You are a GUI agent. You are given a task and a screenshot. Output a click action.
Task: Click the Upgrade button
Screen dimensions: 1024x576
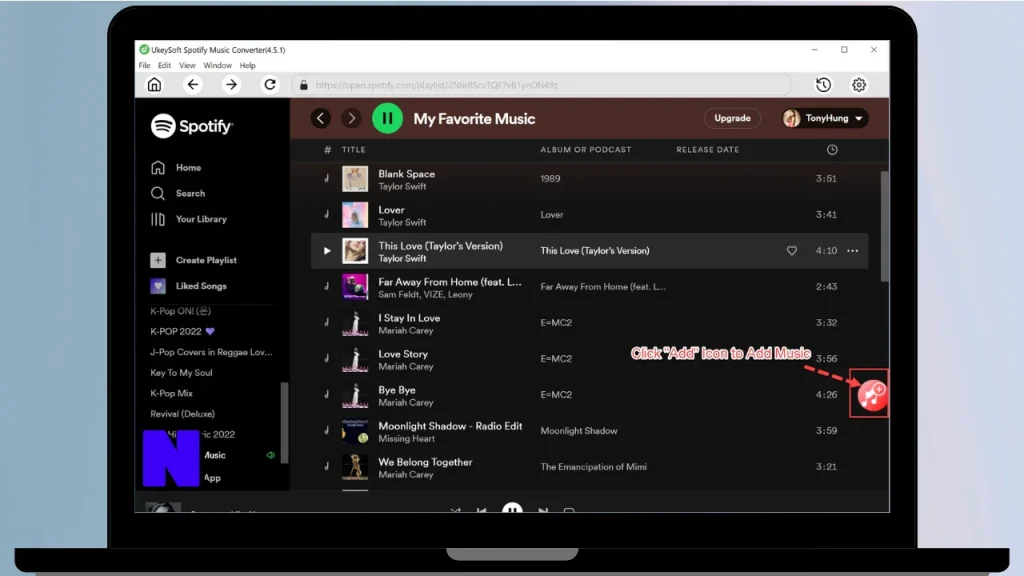(x=732, y=118)
